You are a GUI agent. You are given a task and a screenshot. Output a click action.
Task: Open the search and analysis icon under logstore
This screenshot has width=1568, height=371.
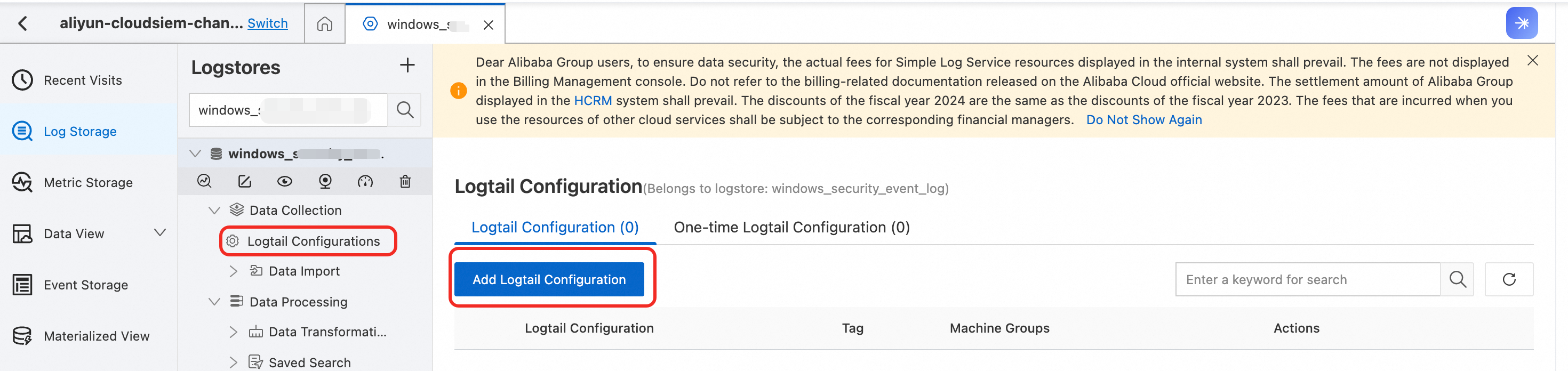204,181
